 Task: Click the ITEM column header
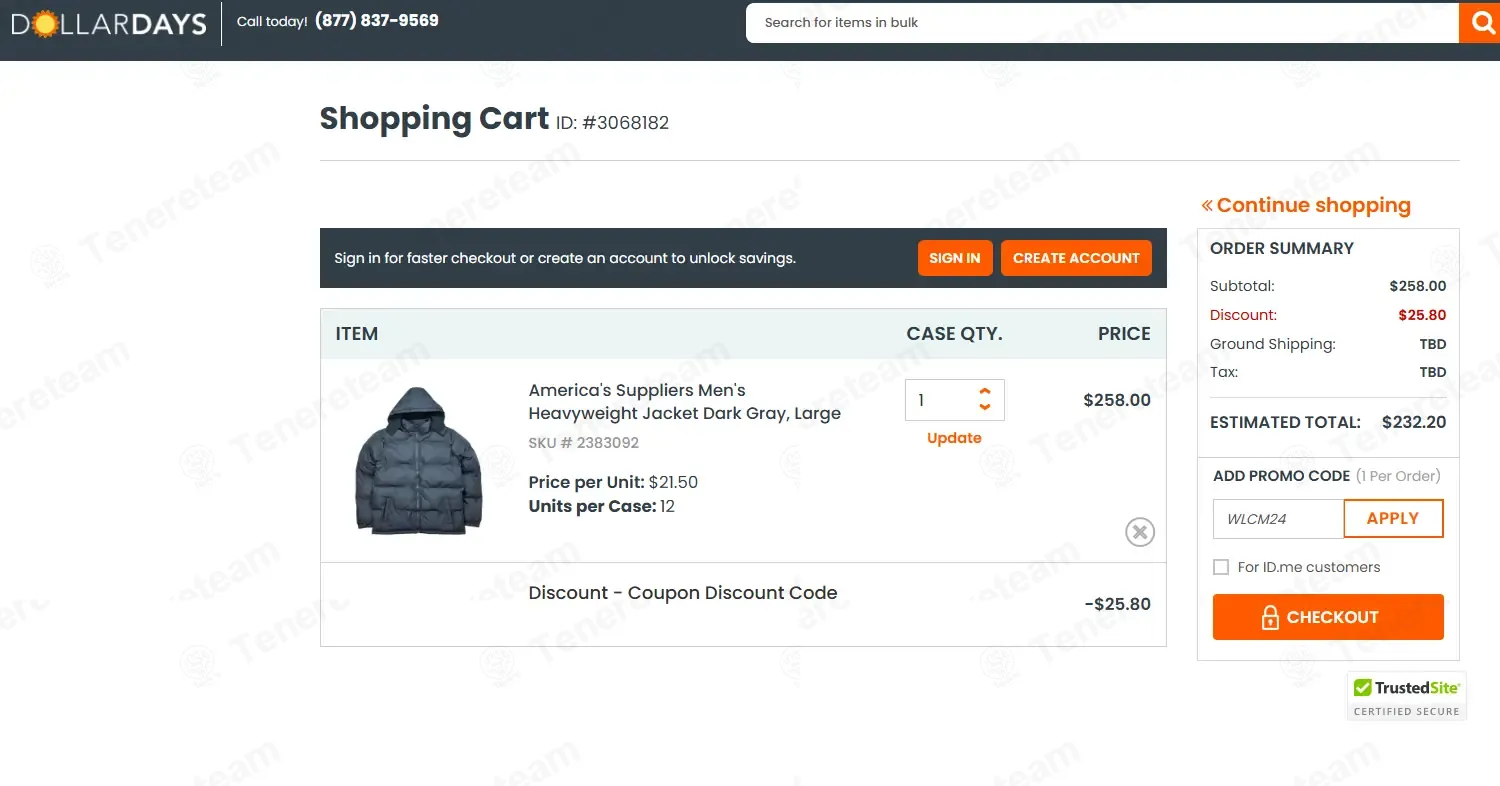click(357, 334)
